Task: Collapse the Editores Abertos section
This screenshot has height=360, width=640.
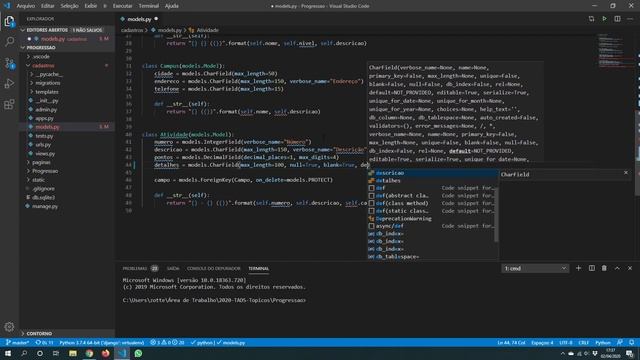Action: [67, 30]
